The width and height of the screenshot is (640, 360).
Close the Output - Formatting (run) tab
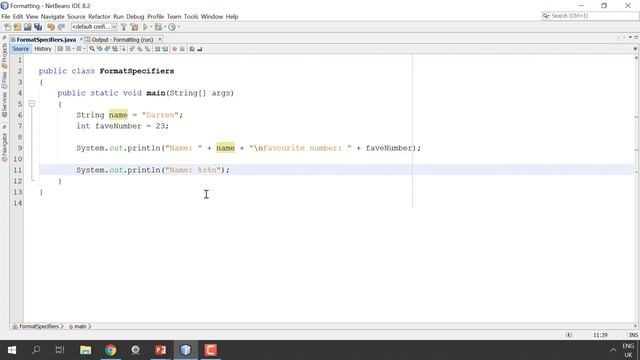[x=160, y=40]
